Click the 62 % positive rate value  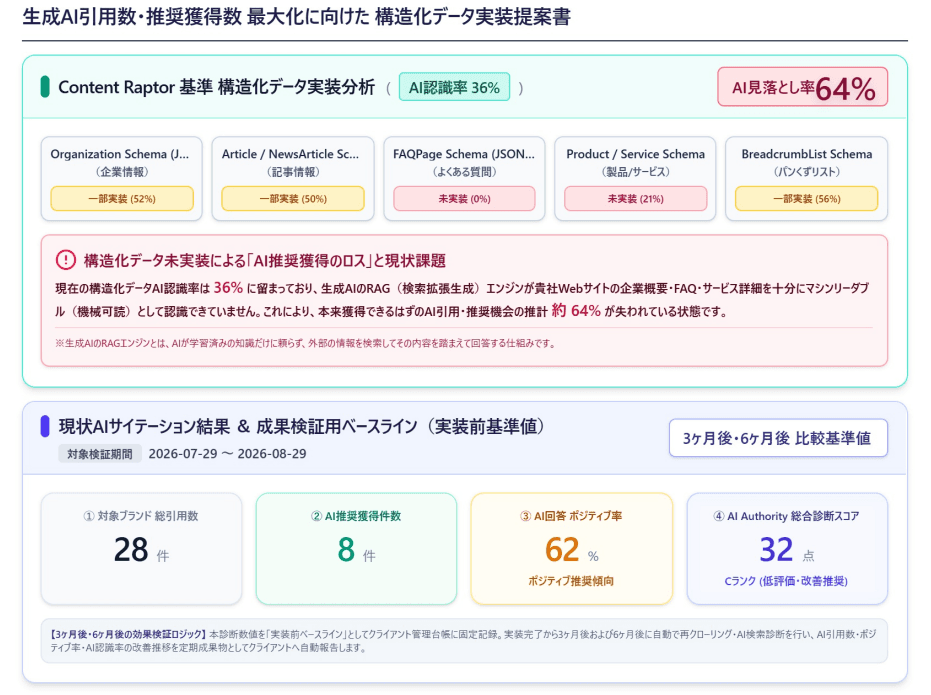click(571, 550)
